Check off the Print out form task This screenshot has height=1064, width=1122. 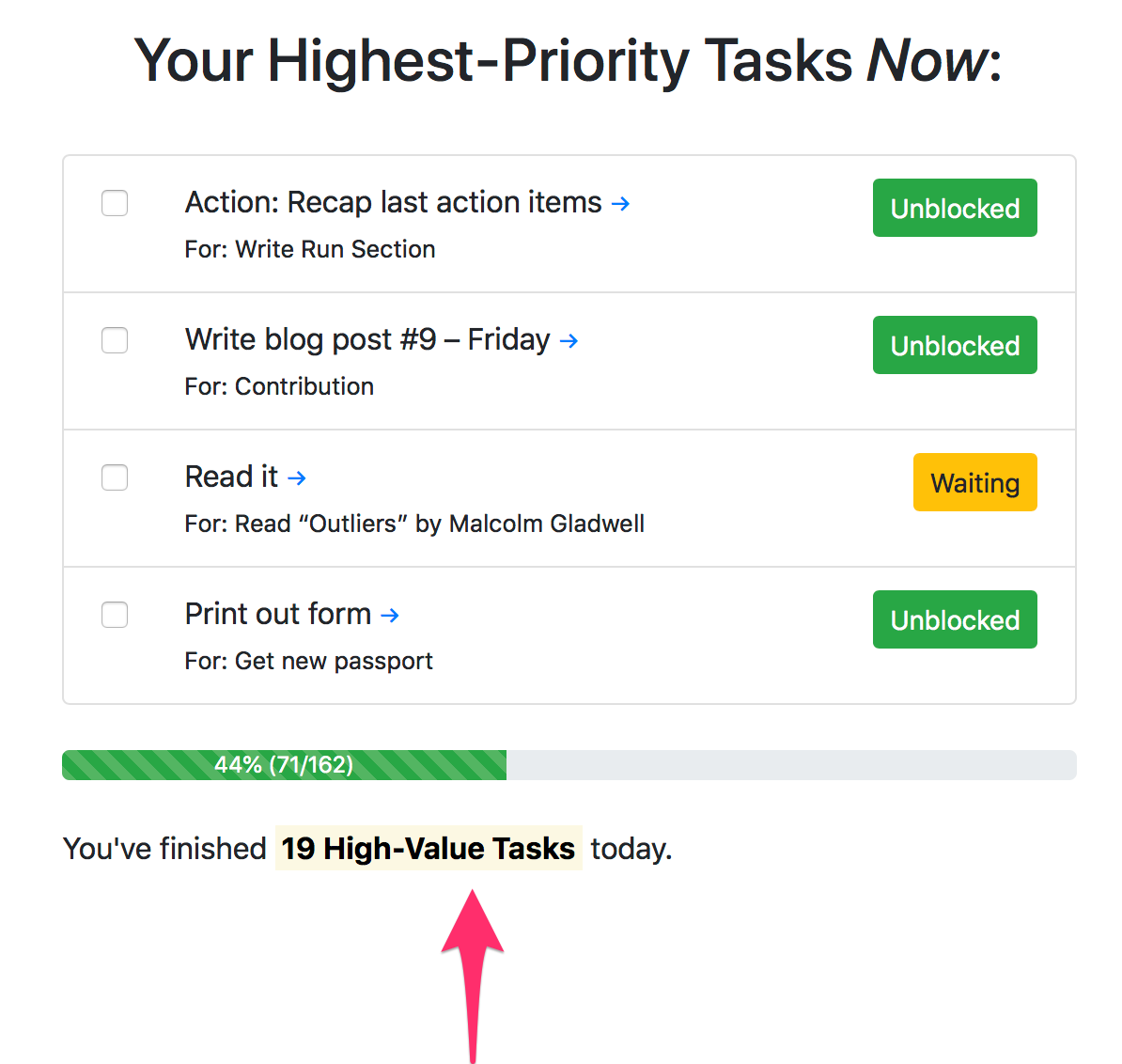coord(115,616)
